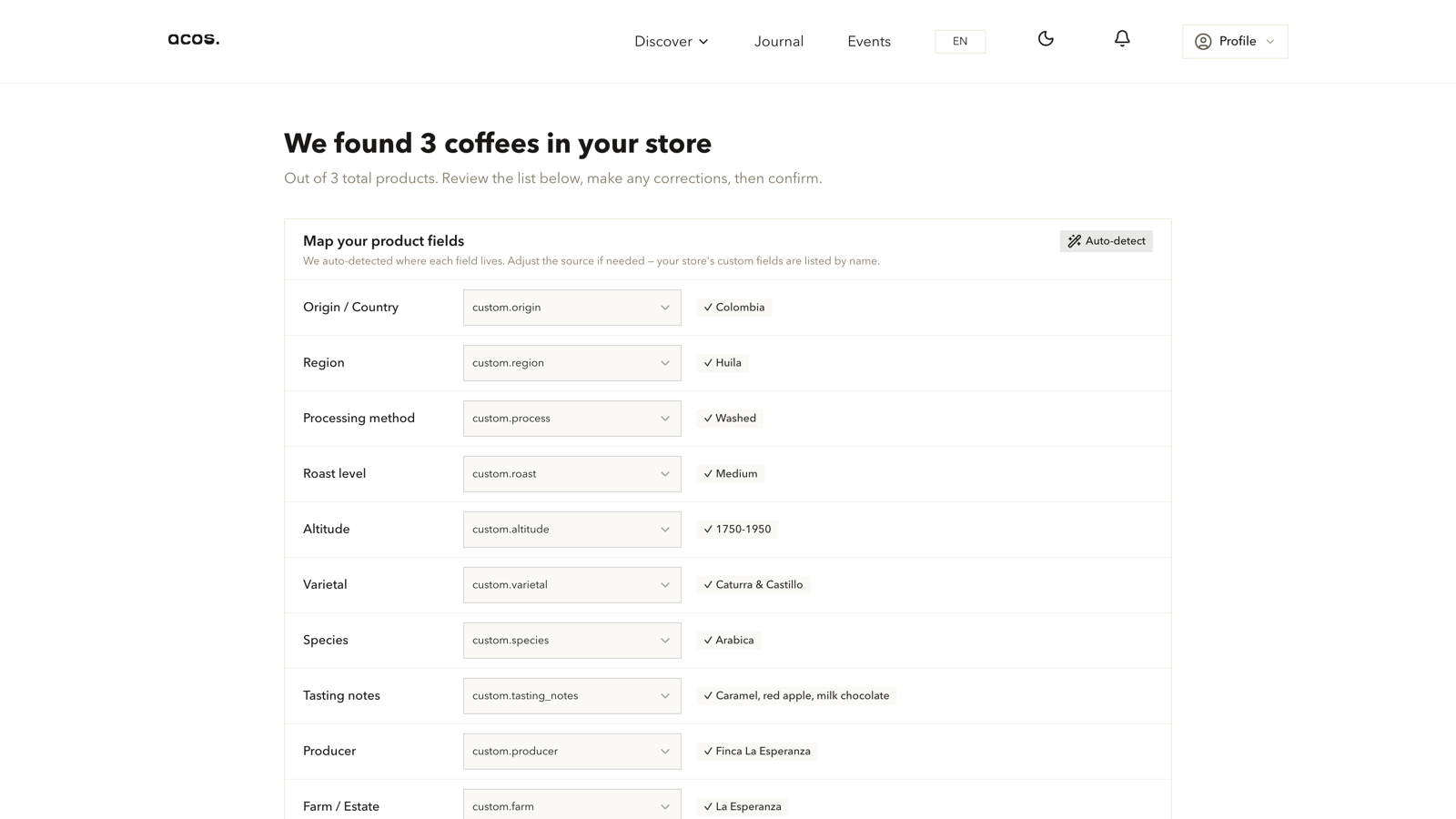
Task: Open the custom.region dropdown
Action: (571, 363)
